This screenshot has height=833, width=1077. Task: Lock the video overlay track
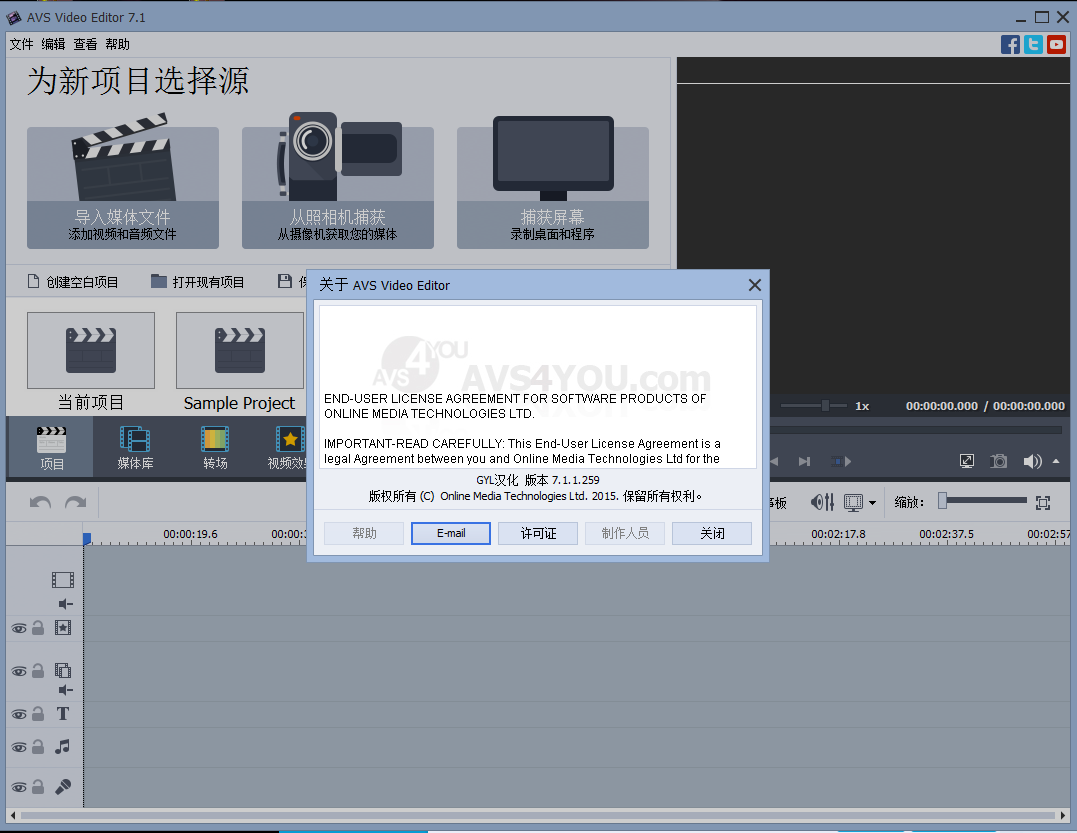(x=38, y=670)
